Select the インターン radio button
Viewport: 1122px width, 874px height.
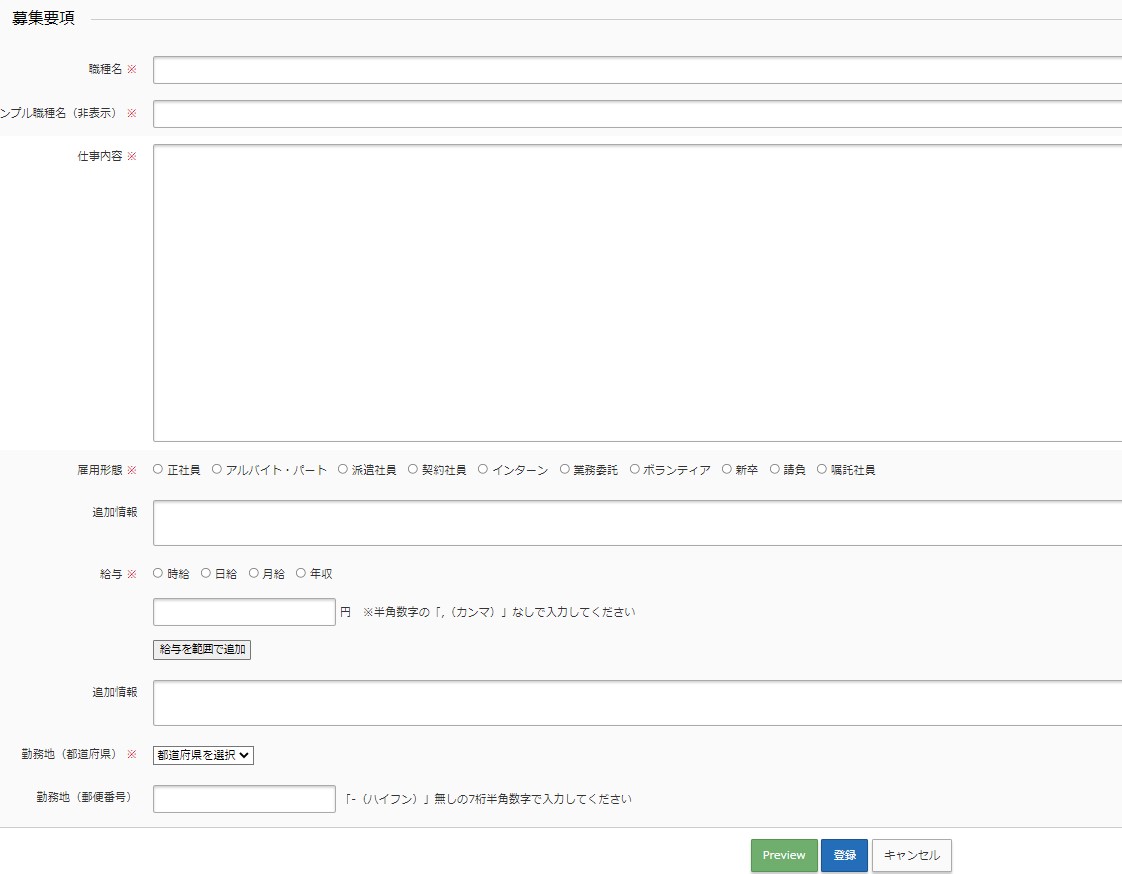click(483, 469)
